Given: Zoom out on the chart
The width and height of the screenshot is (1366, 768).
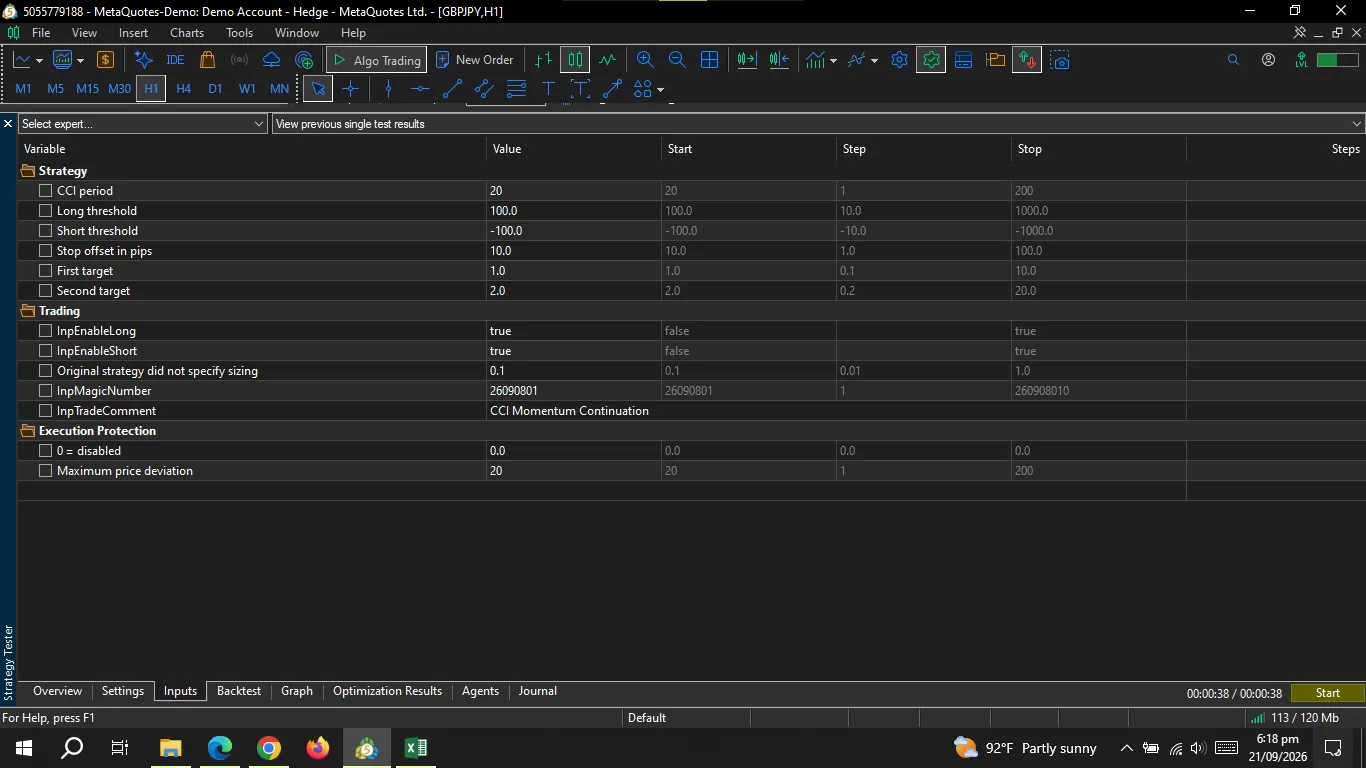Looking at the screenshot, I should [x=677, y=60].
